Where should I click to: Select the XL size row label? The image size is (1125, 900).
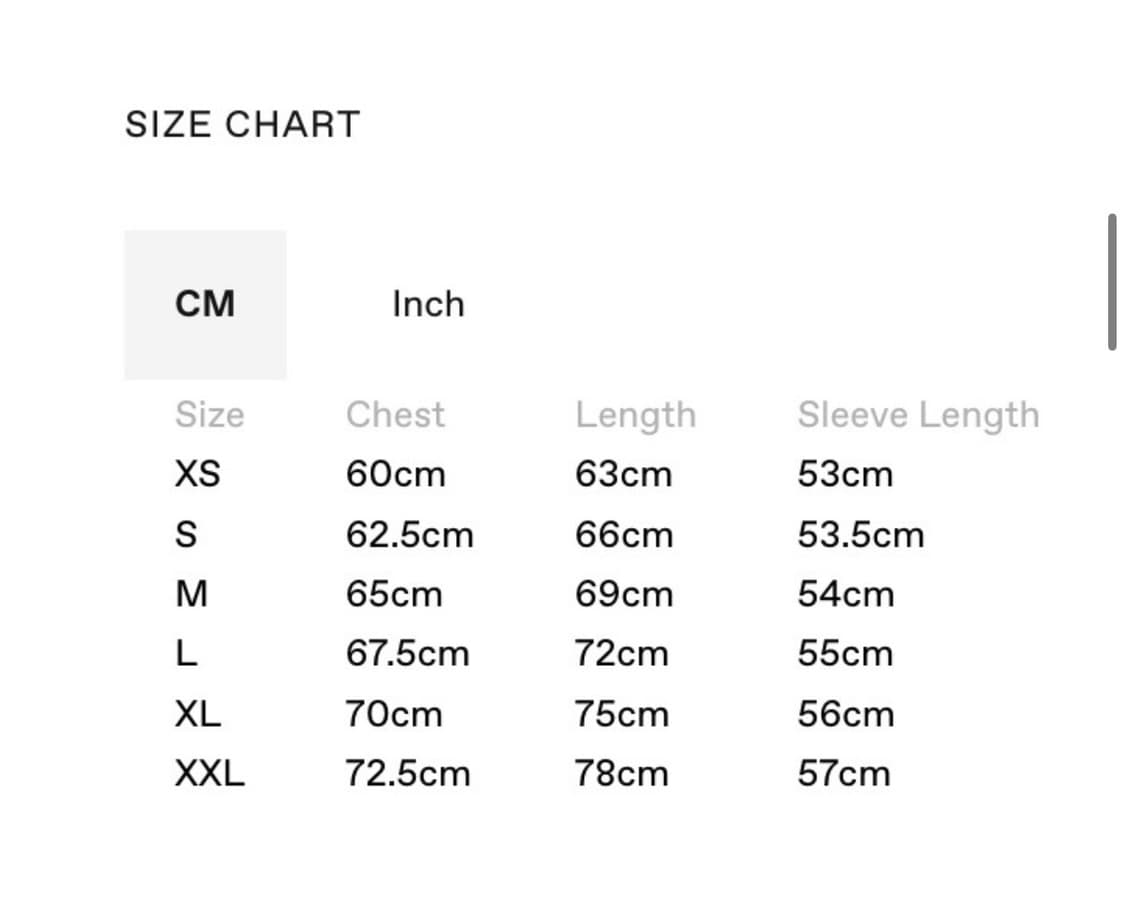(x=197, y=714)
